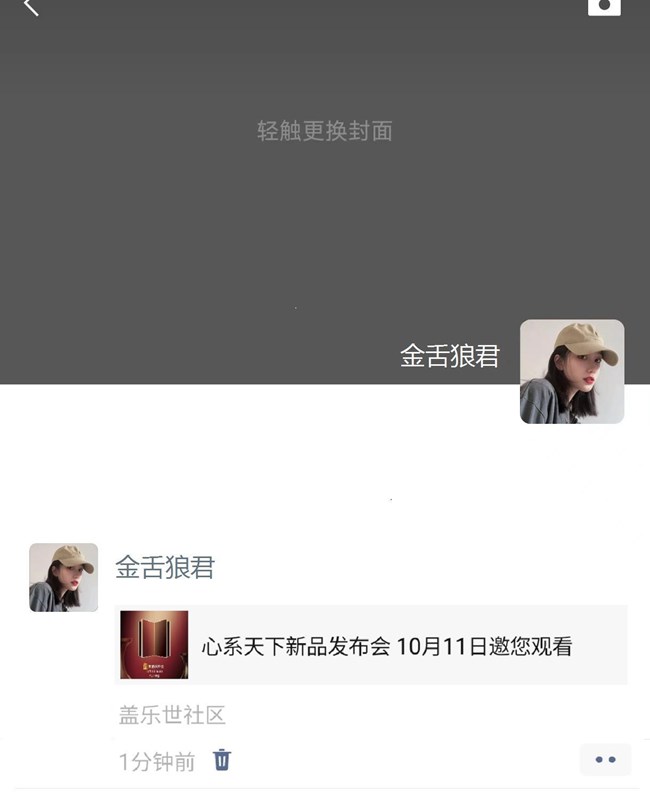Tap 轻触更换封面 to change the cover
Image resolution: width=650 pixels, height=795 pixels.
click(x=324, y=131)
